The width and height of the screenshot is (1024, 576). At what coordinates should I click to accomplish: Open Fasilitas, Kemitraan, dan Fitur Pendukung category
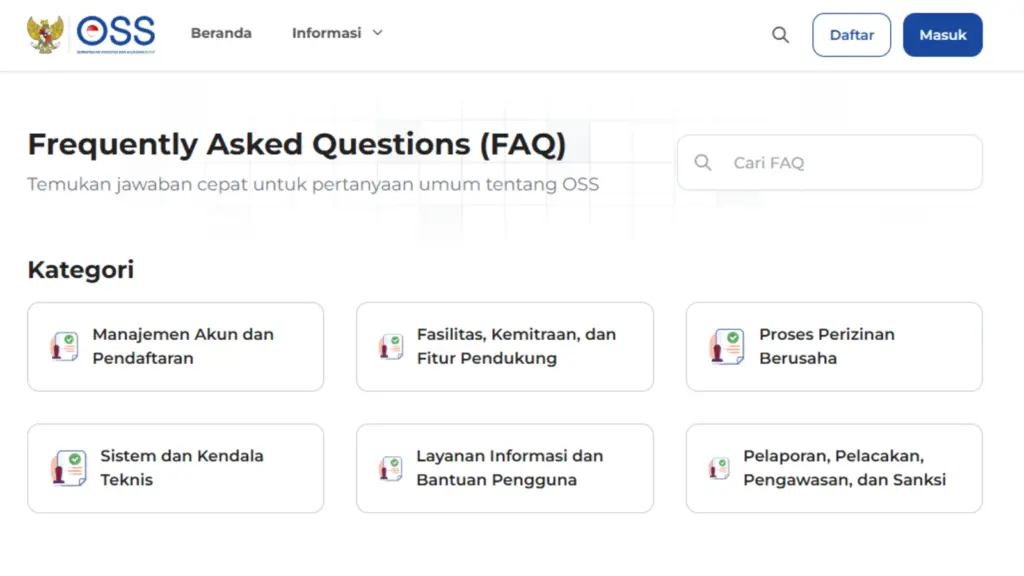(505, 347)
